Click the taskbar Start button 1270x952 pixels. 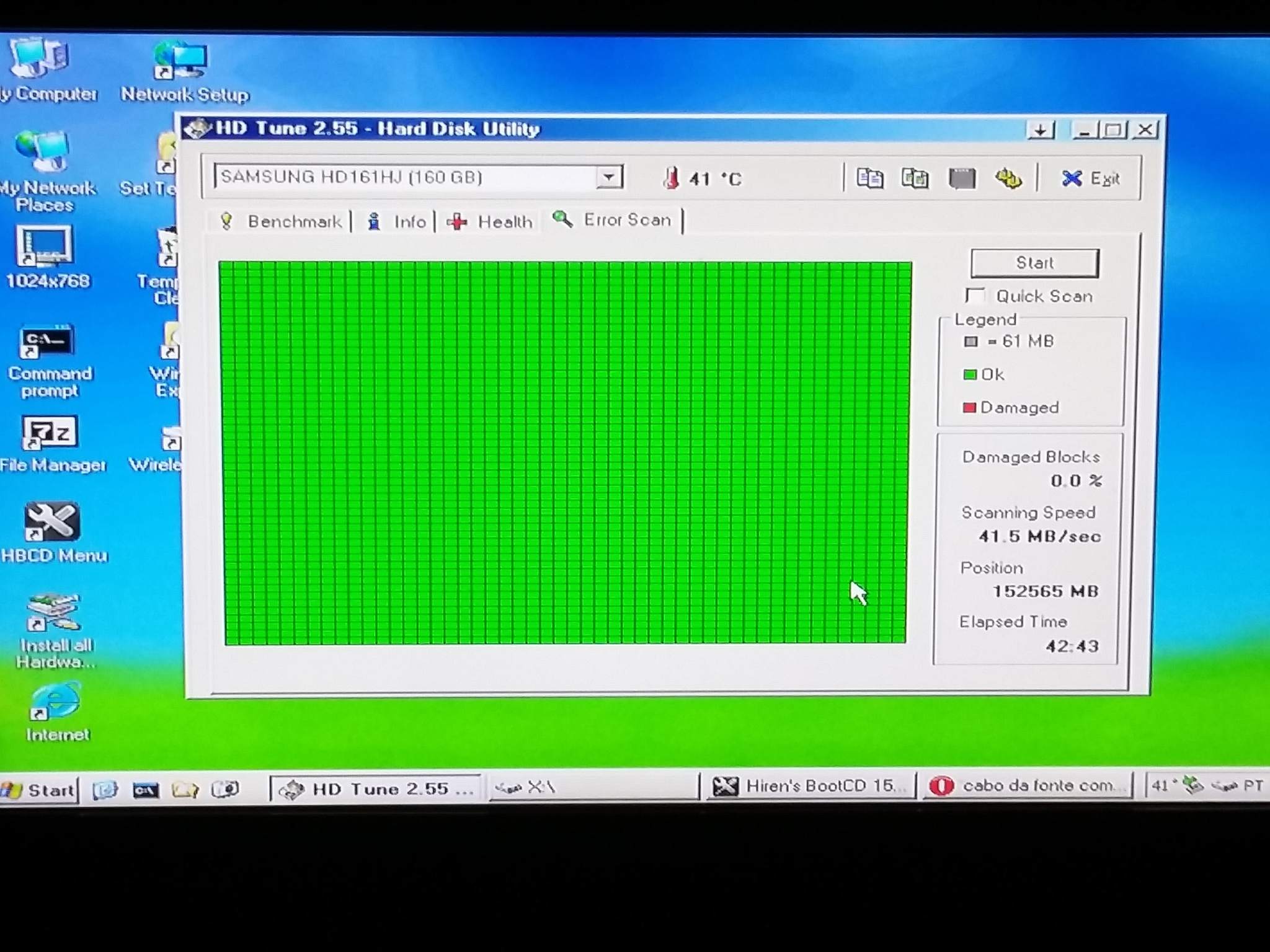[x=38, y=790]
